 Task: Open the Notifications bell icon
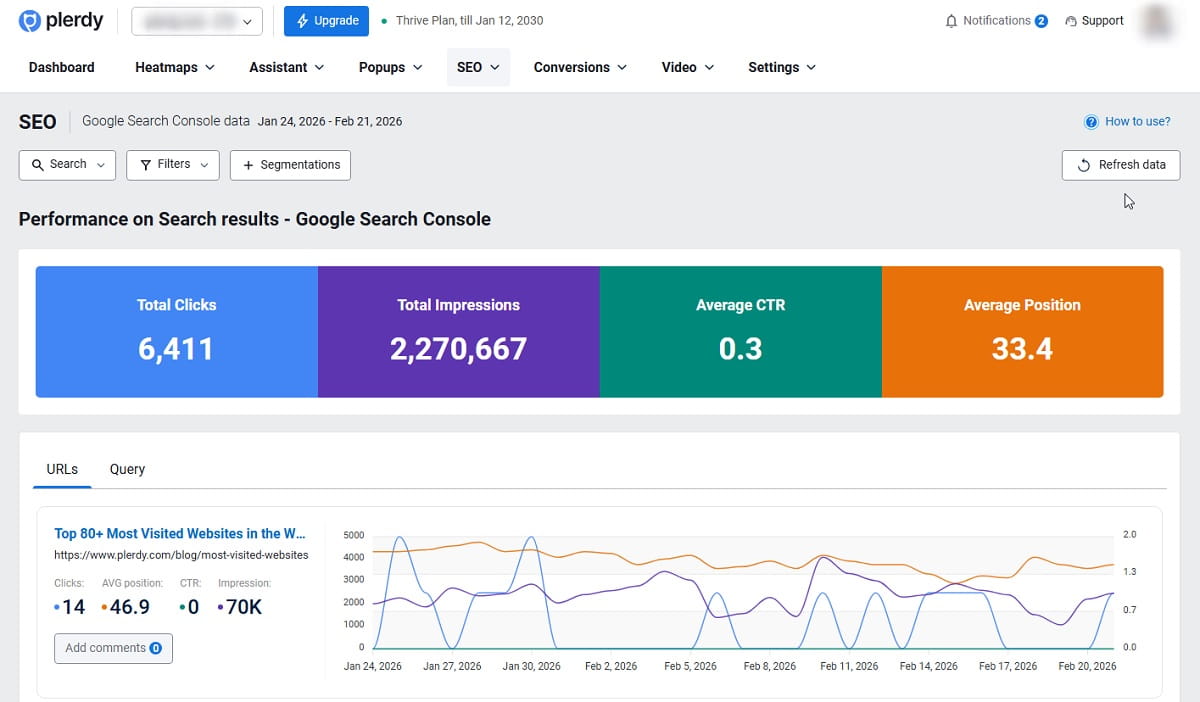pyautogui.click(x=953, y=20)
